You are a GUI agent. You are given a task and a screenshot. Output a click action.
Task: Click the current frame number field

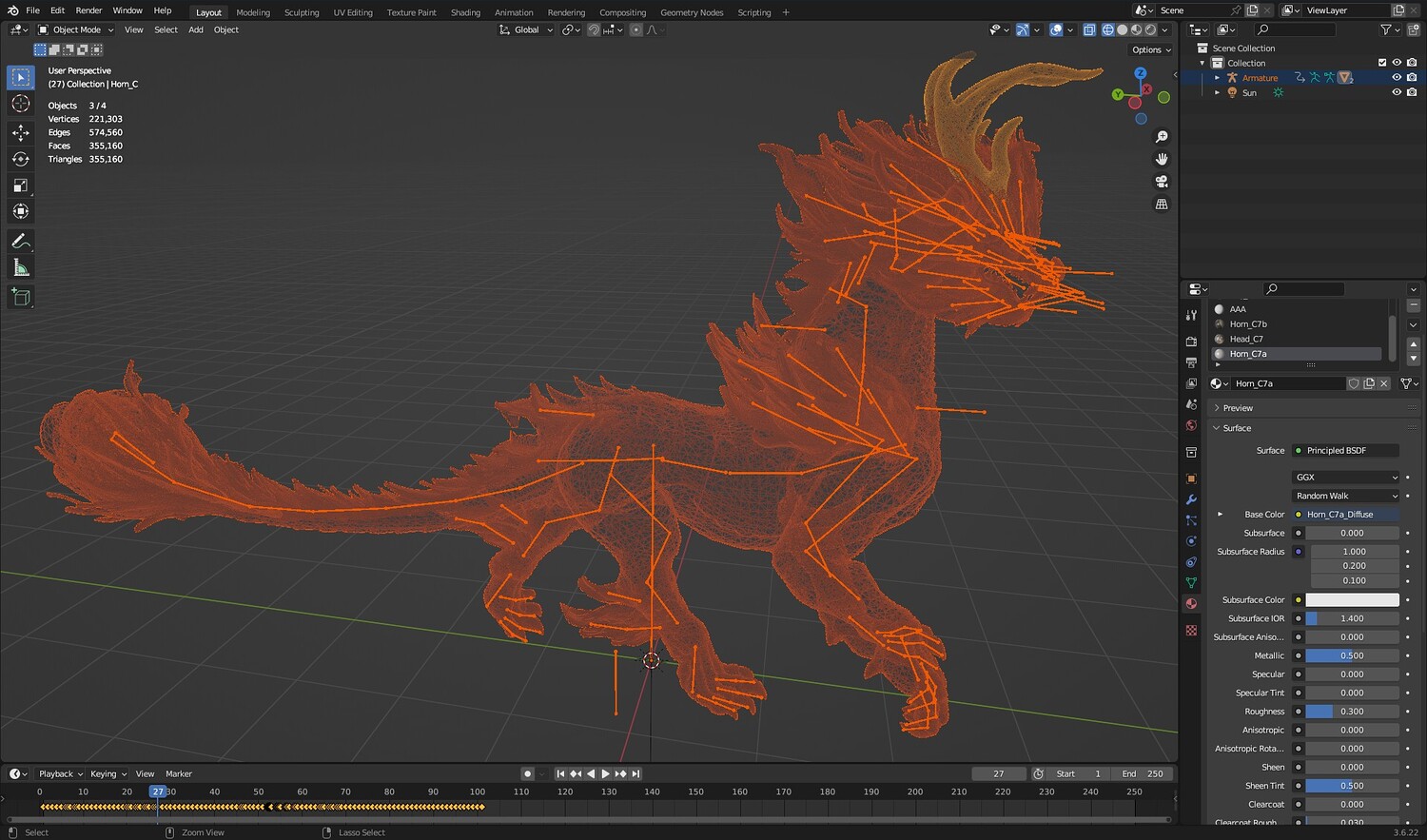pos(999,773)
